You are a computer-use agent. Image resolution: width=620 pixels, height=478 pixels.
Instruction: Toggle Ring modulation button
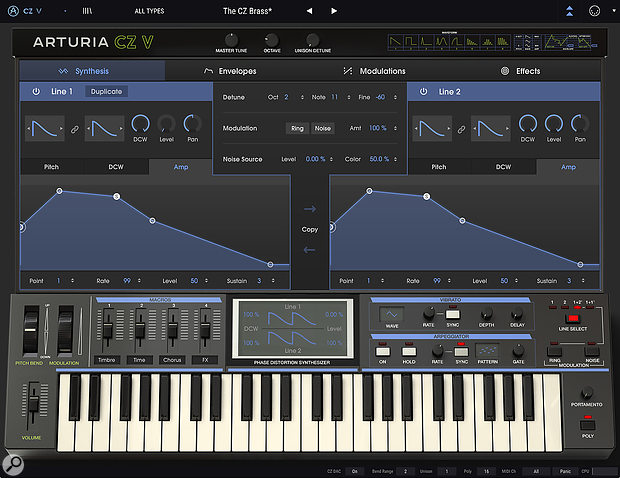tap(297, 128)
